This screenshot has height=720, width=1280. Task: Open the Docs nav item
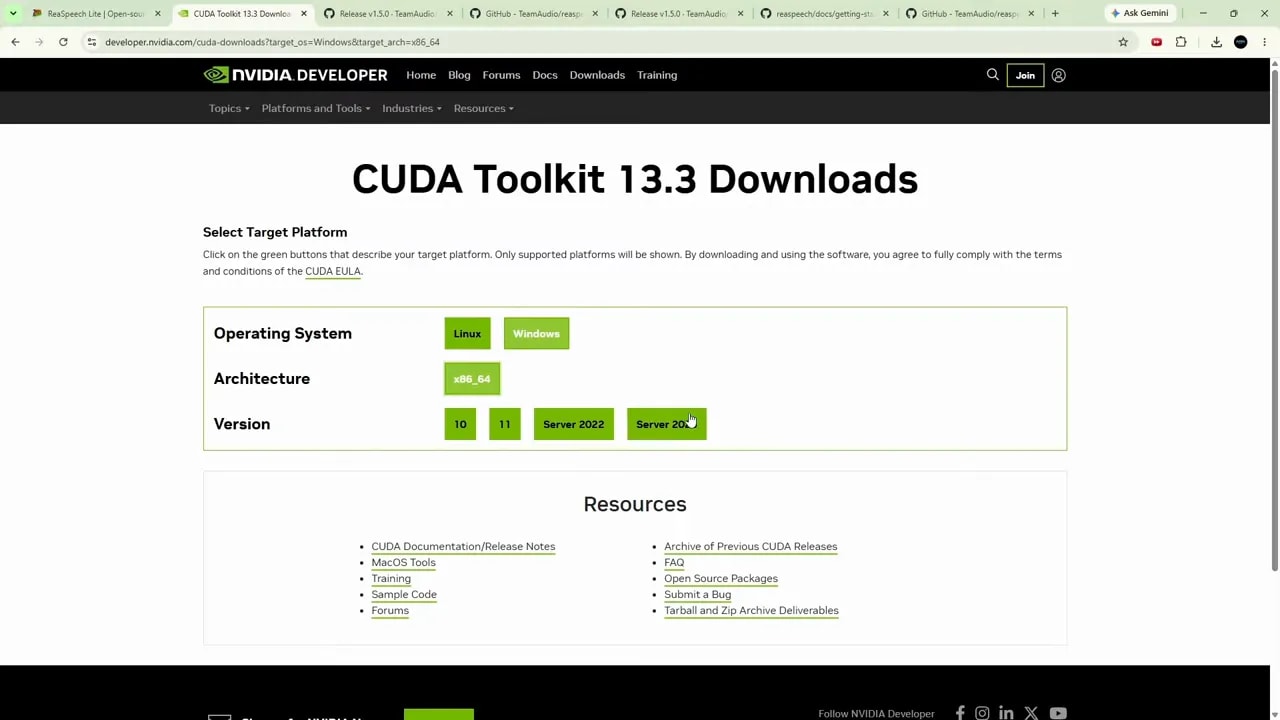click(545, 75)
